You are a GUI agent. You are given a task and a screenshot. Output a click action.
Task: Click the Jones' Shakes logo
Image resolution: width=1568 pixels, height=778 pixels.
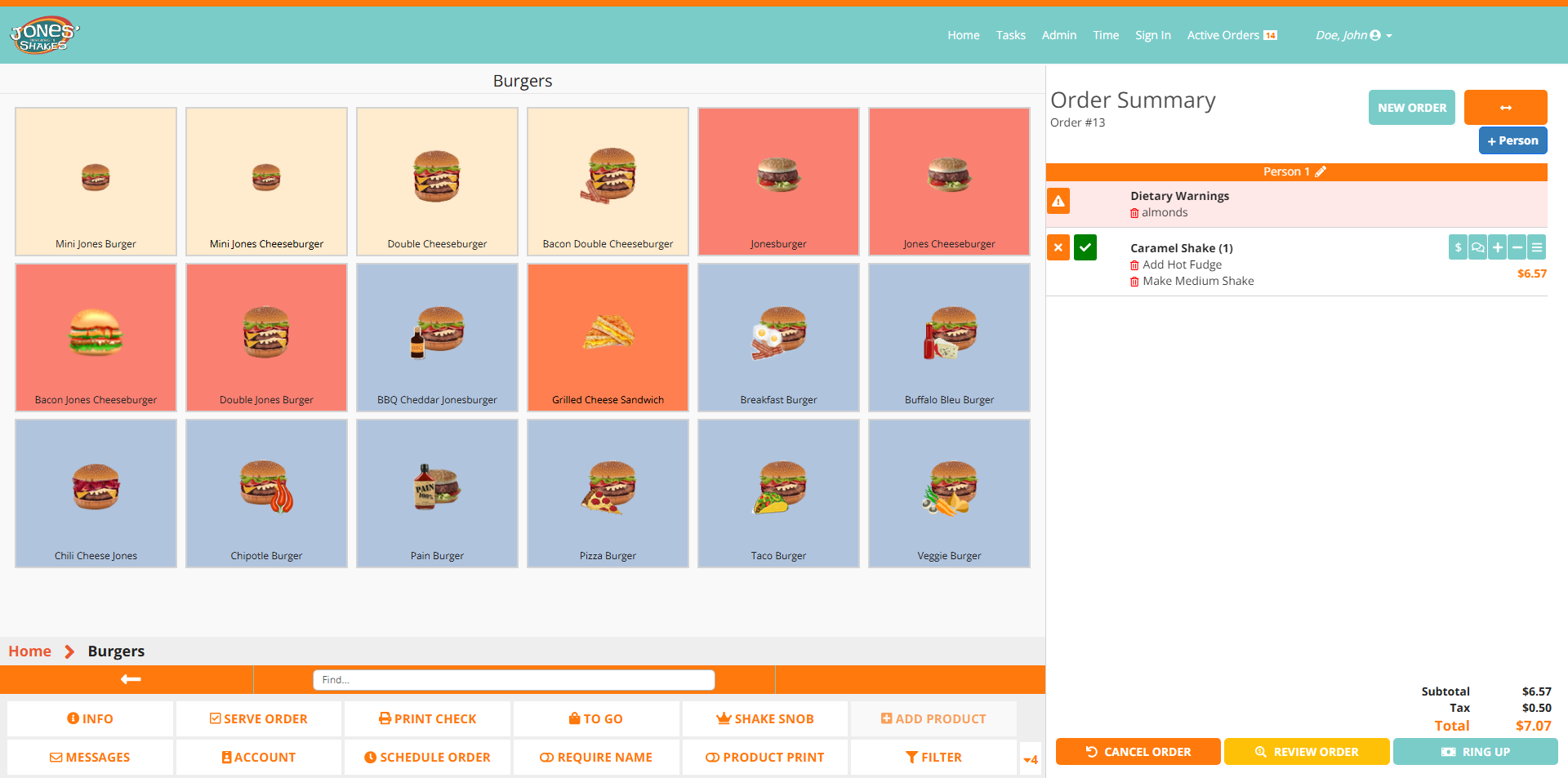tap(44, 35)
